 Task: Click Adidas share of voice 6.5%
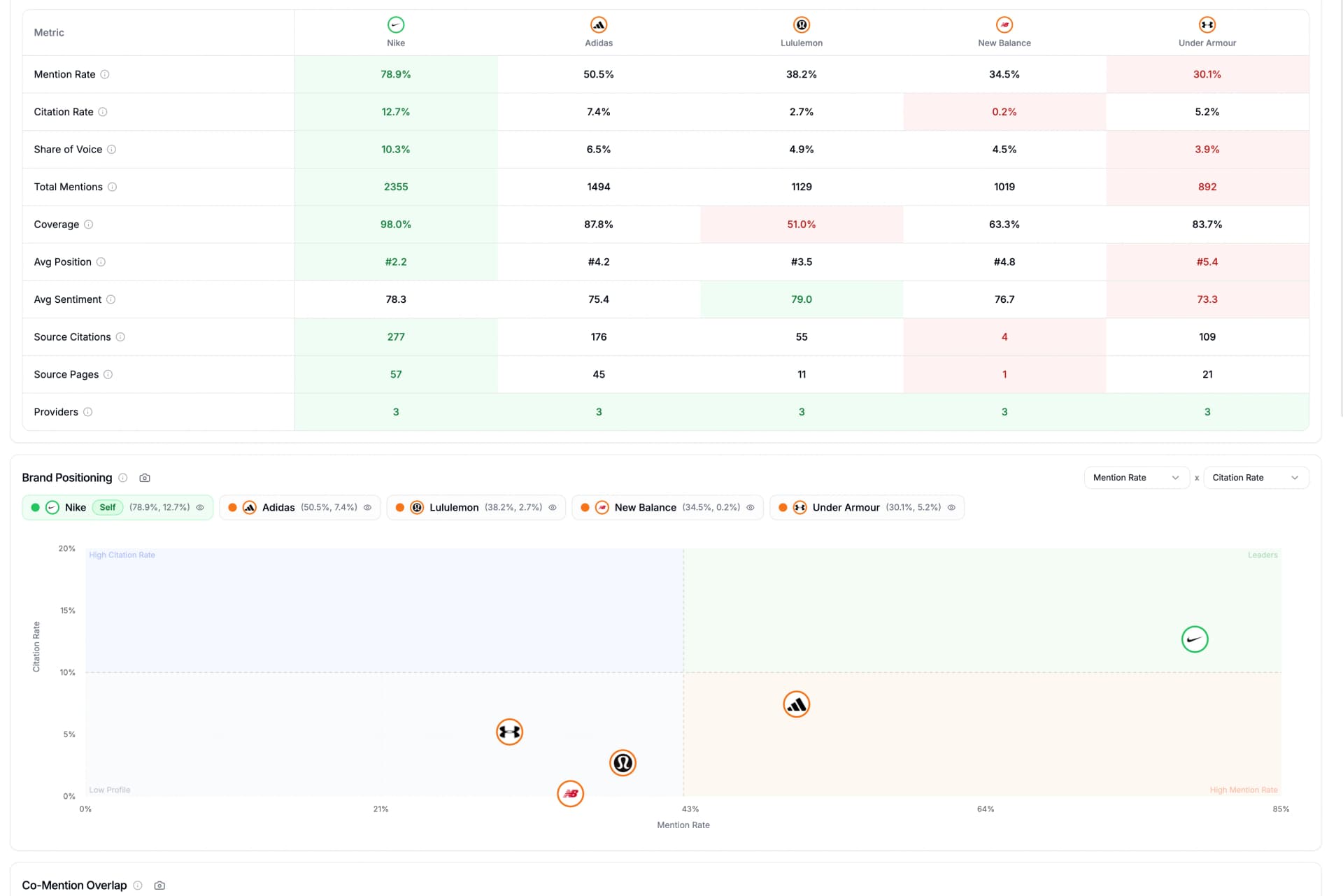pyautogui.click(x=599, y=149)
